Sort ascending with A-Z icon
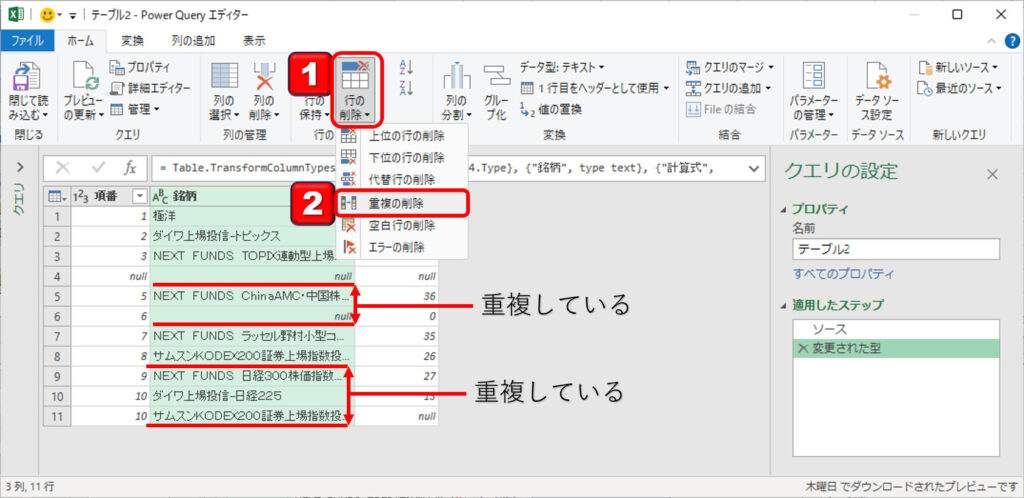This screenshot has width=1024, height=498. tap(406, 68)
